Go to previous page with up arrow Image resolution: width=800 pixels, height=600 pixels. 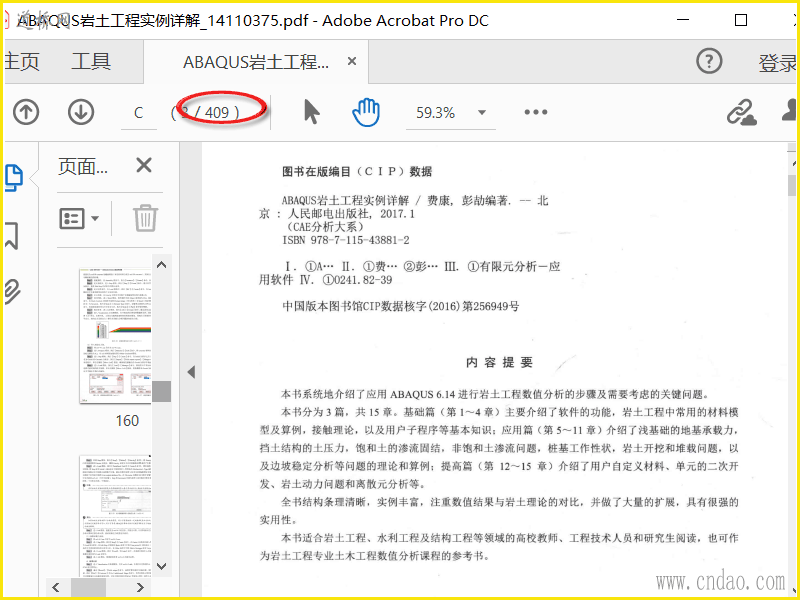(x=26, y=112)
